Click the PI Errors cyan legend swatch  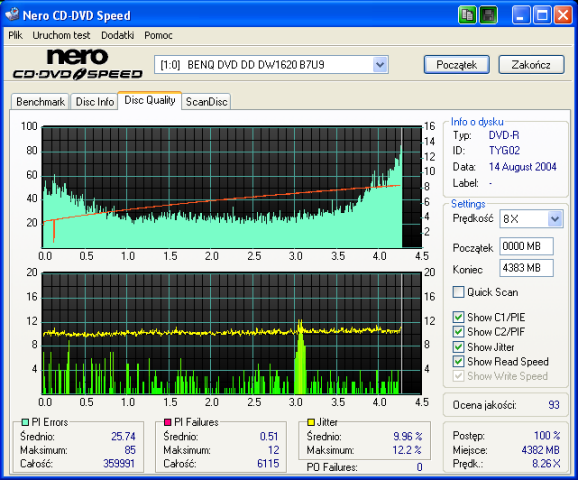coord(25,422)
